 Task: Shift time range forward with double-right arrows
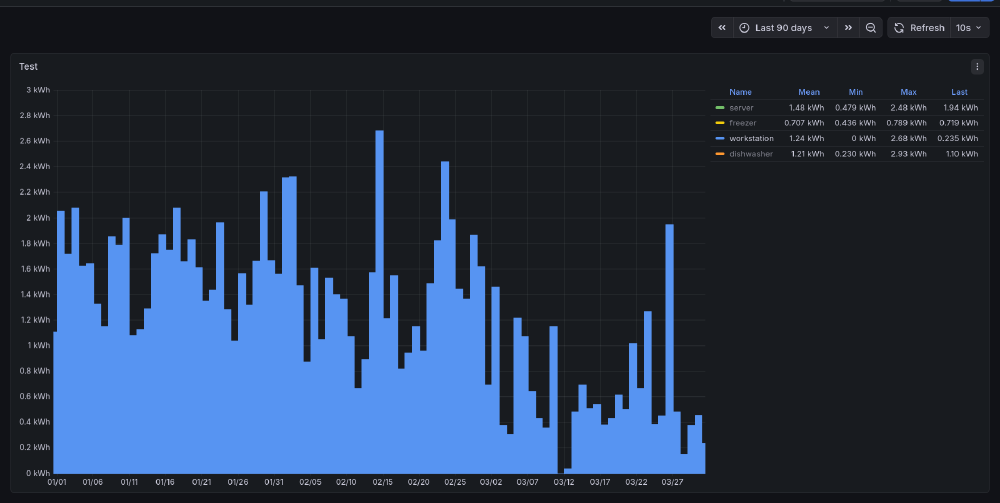848,28
